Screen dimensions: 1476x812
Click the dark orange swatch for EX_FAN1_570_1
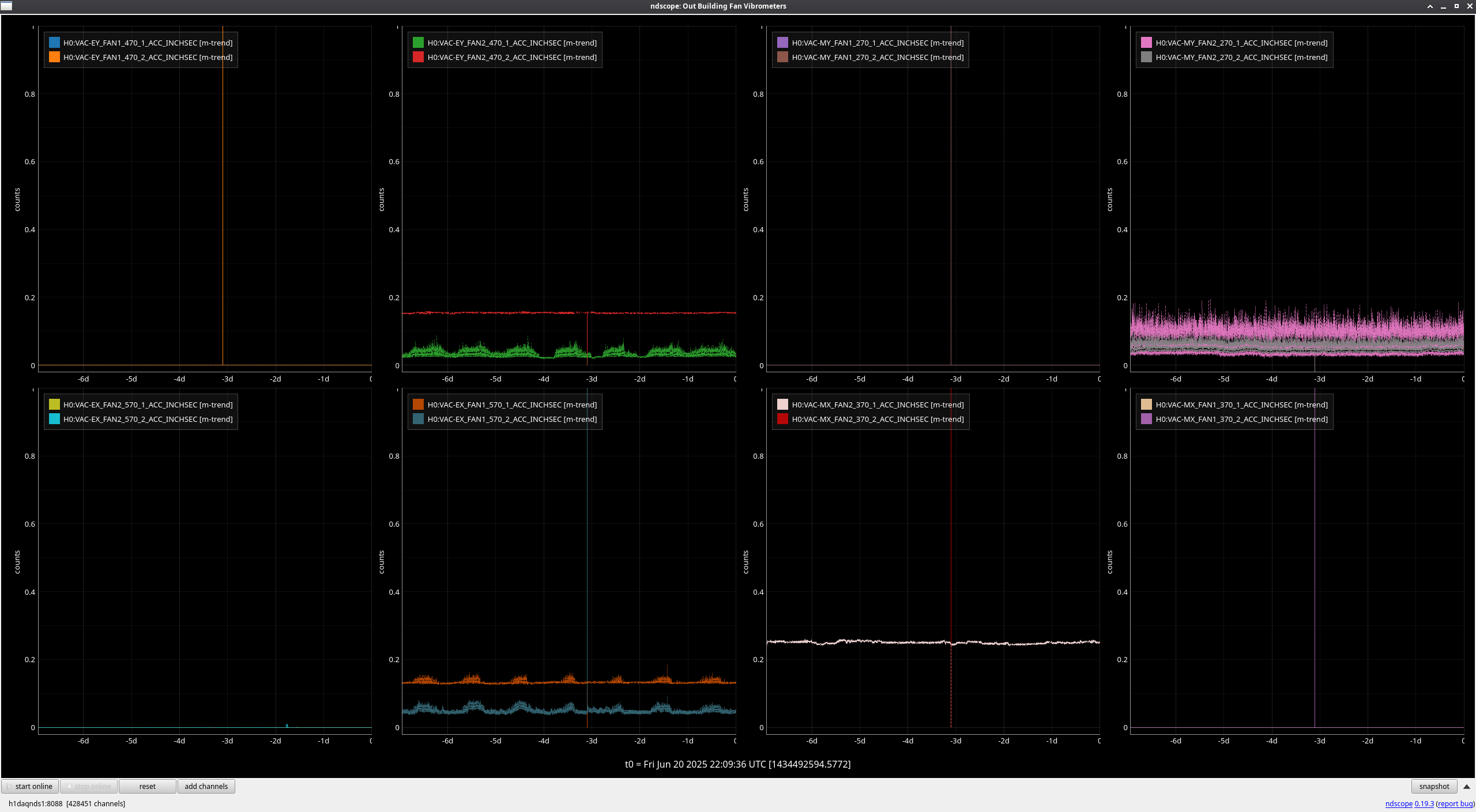tap(419, 405)
